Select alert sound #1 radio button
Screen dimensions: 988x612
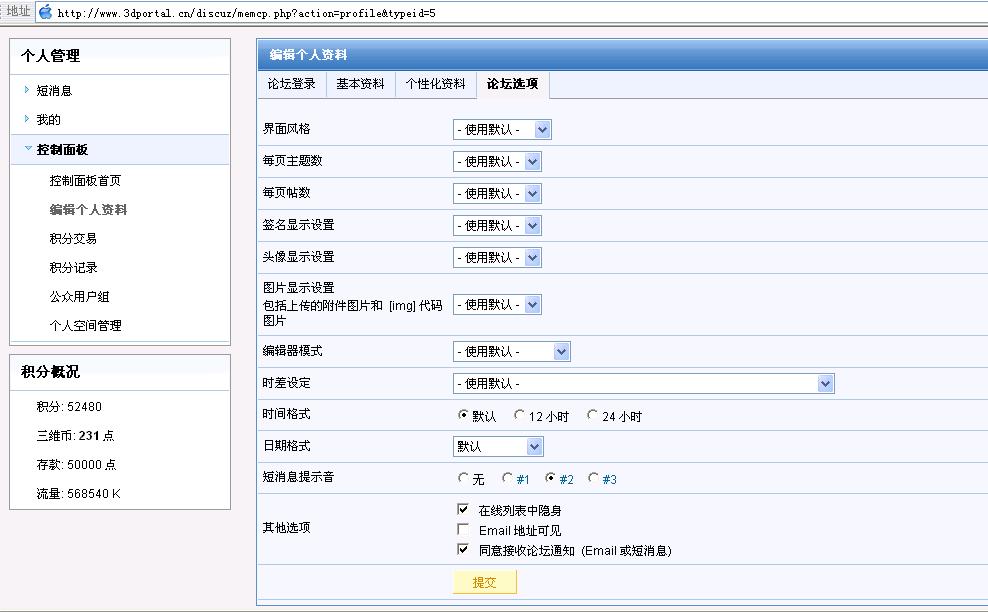point(507,478)
